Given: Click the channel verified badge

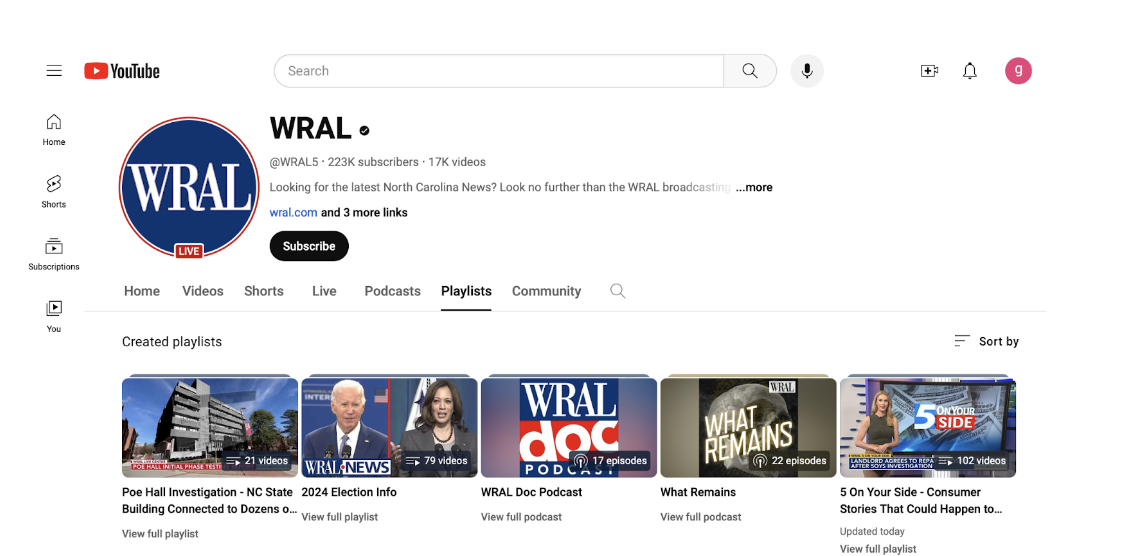Looking at the screenshot, I should tap(364, 130).
